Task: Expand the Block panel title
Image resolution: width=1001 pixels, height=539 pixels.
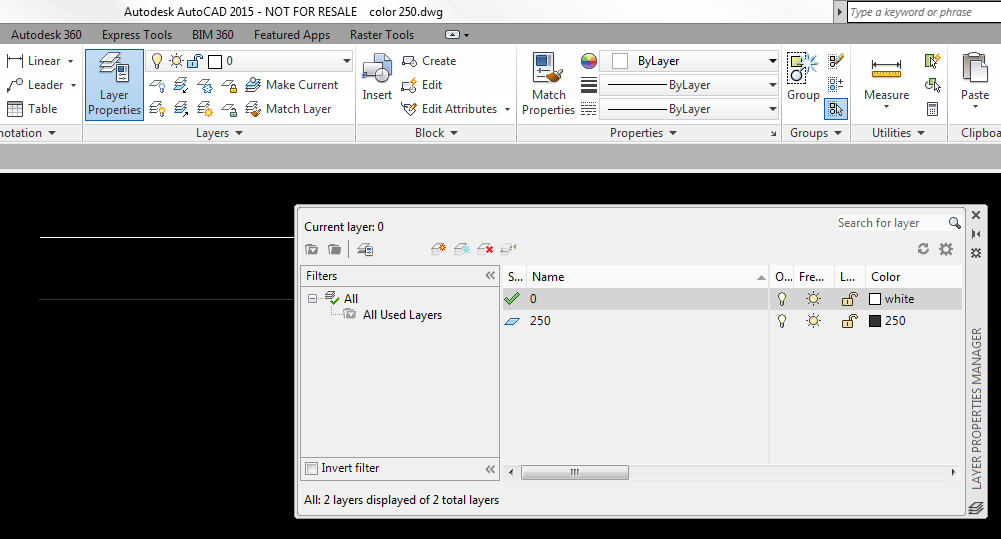Action: (436, 133)
